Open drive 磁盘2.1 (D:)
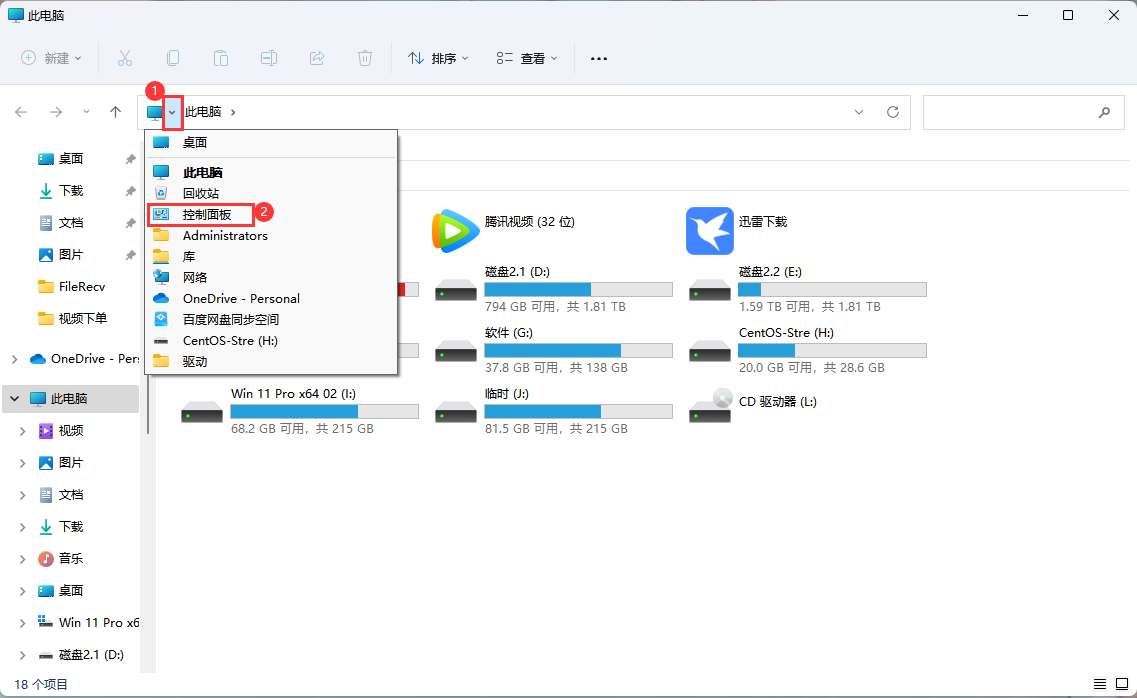This screenshot has height=698, width=1137. tap(554, 288)
